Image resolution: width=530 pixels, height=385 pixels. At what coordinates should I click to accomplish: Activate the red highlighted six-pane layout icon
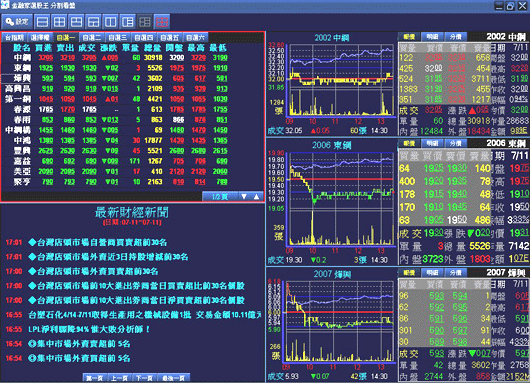(x=162, y=22)
